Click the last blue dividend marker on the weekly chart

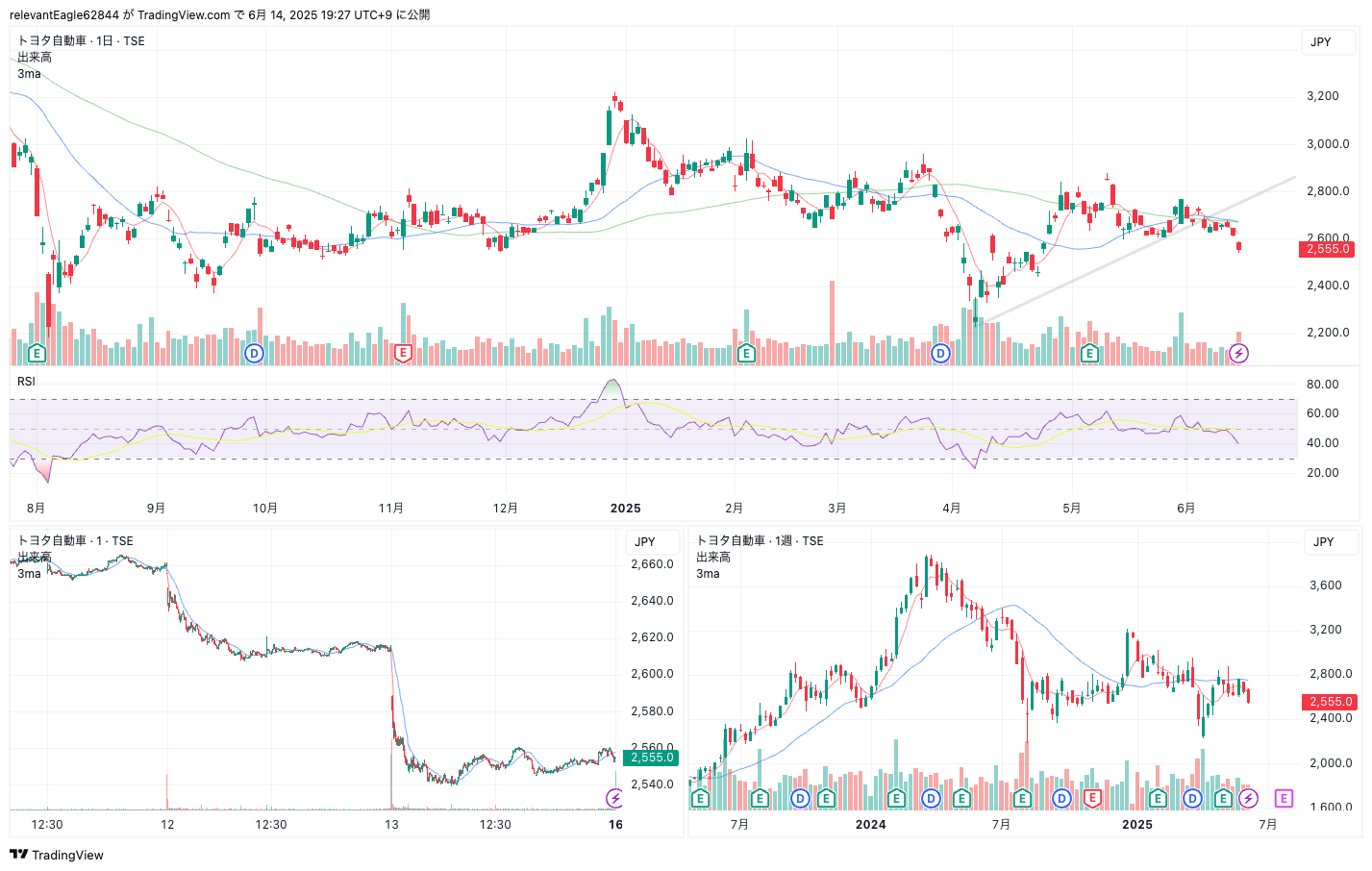[x=1192, y=798]
